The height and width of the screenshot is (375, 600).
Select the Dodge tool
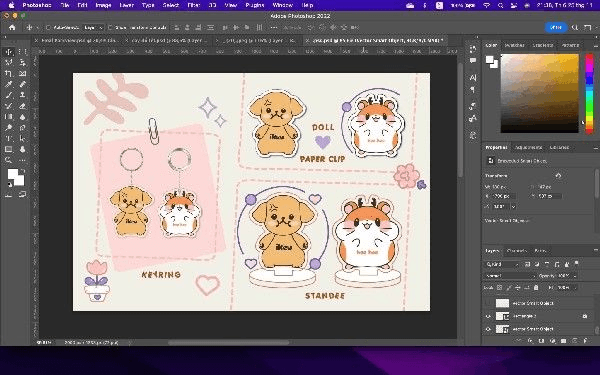[x=8, y=127]
